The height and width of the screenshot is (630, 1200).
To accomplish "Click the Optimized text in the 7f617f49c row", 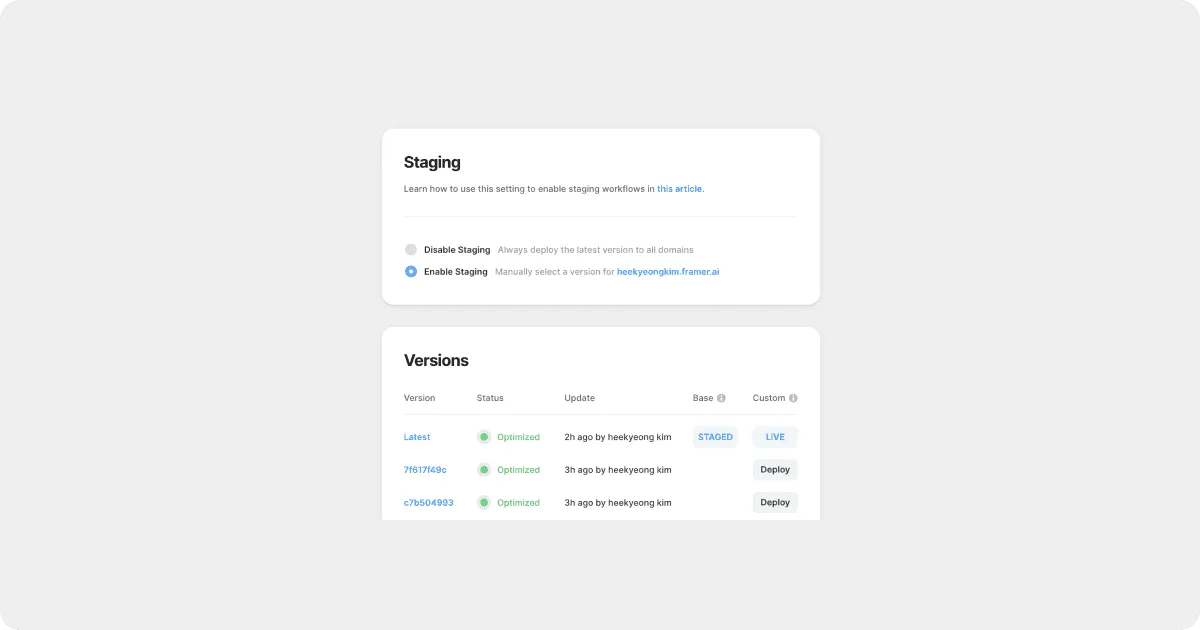I will click(518, 470).
